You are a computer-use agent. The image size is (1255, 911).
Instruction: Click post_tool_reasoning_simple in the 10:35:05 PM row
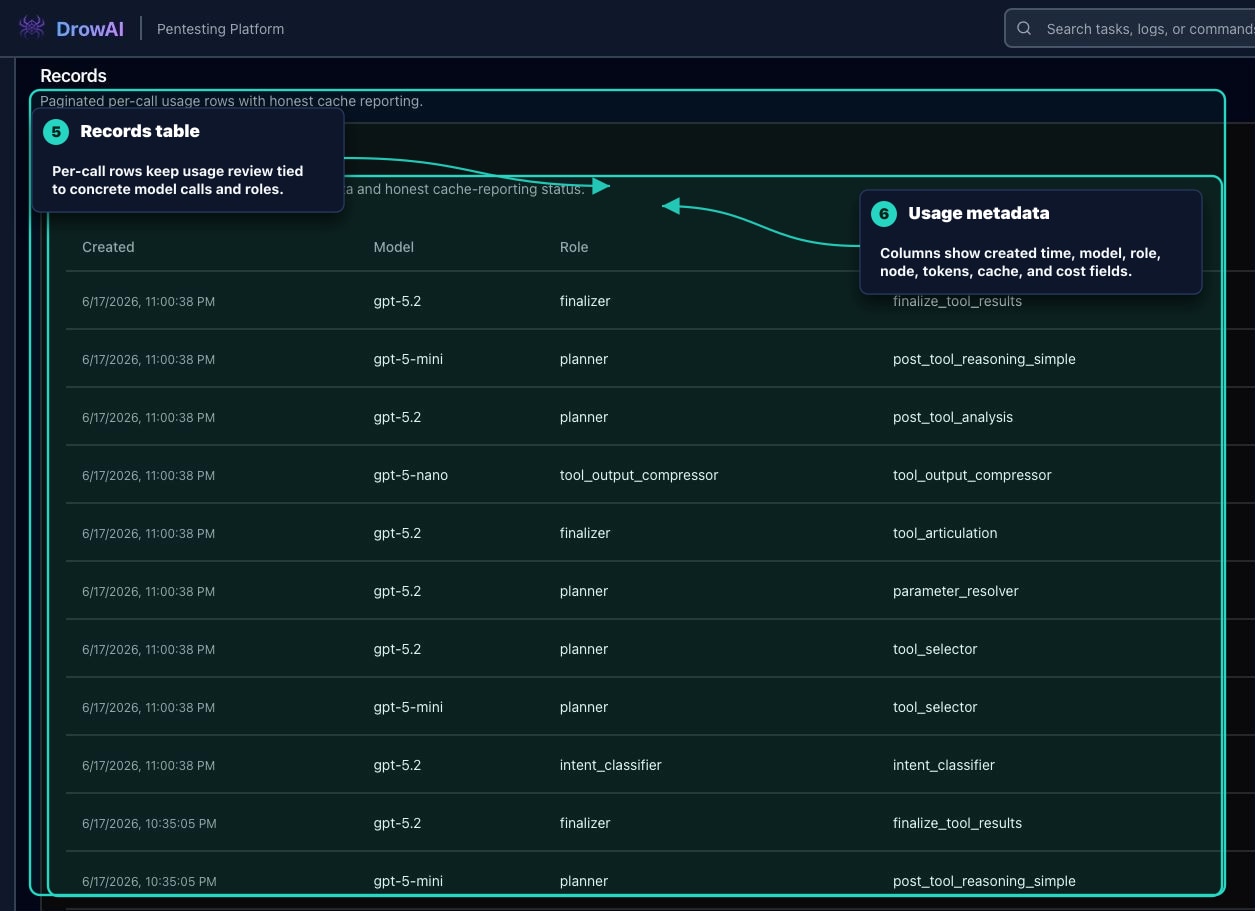point(984,881)
